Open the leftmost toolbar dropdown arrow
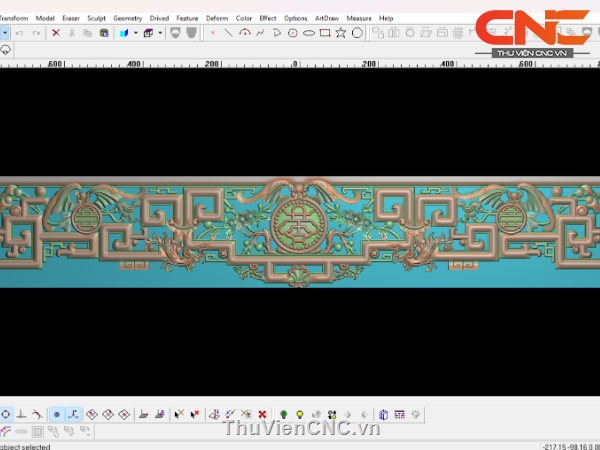 pos(5,33)
